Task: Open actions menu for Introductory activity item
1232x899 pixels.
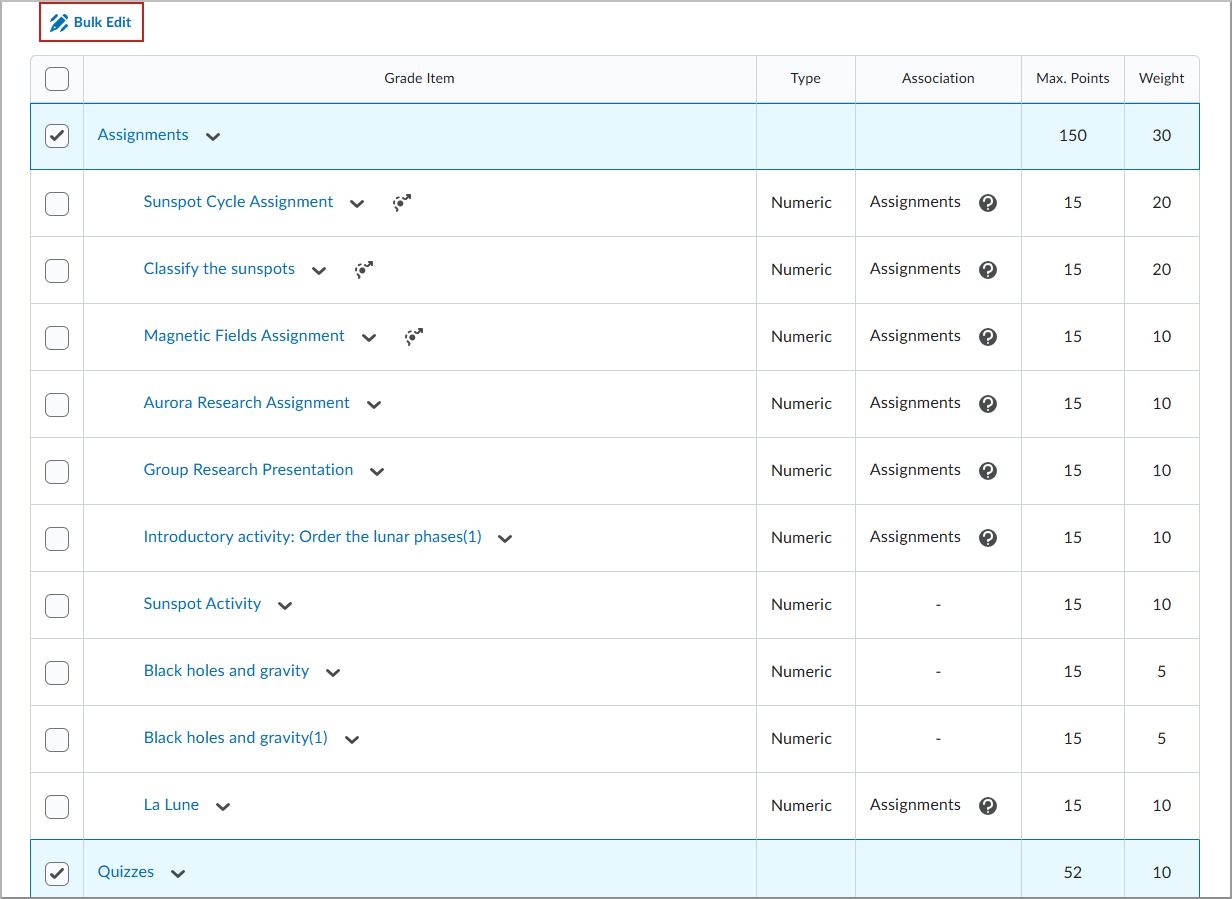Action: 505,539
